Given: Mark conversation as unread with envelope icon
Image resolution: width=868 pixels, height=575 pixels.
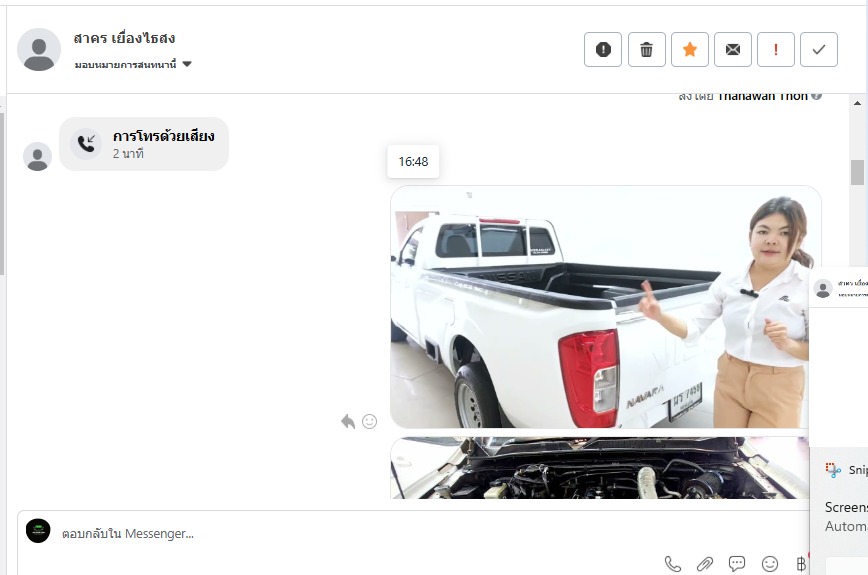Looking at the screenshot, I should (733, 50).
